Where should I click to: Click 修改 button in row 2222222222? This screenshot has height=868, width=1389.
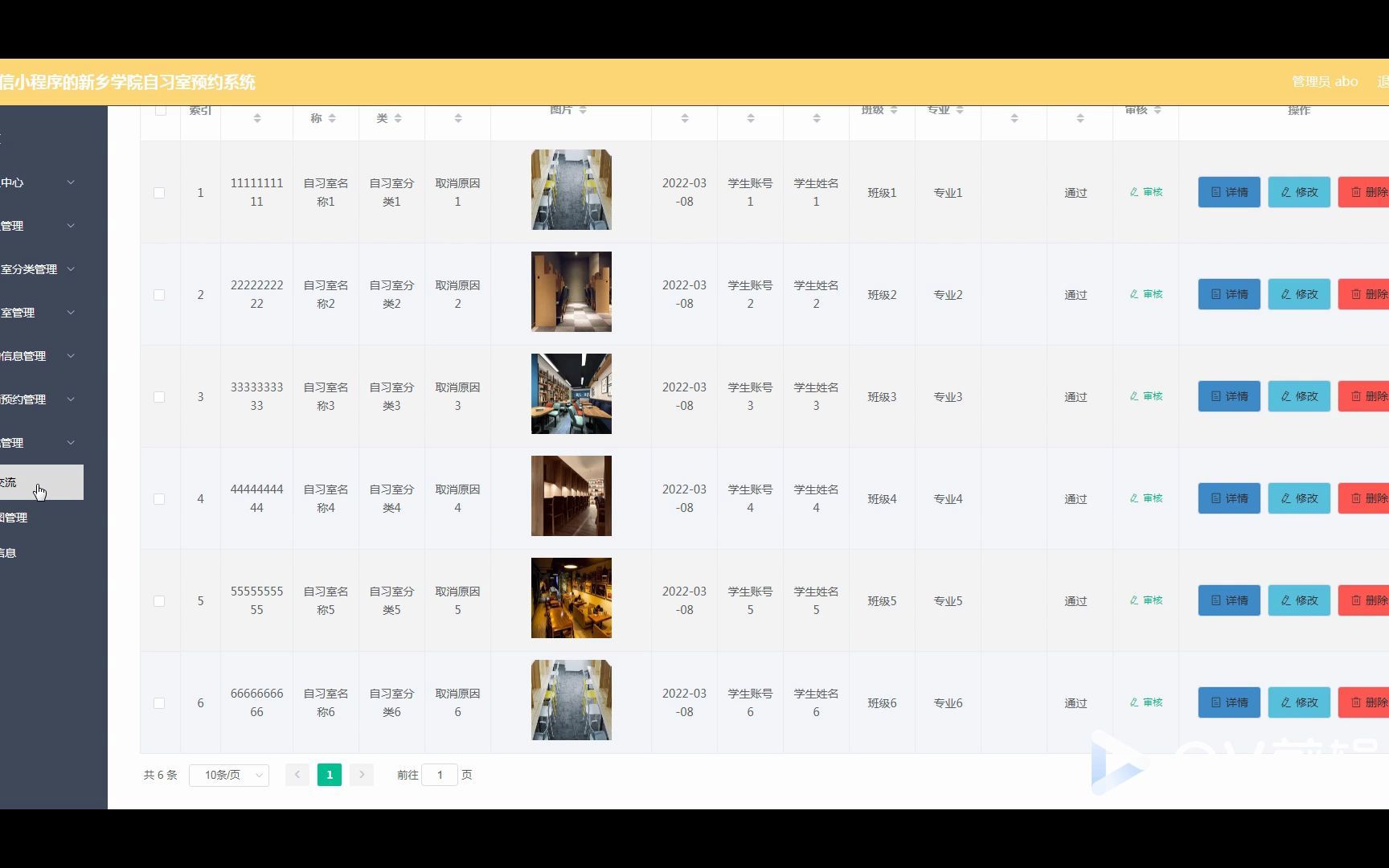tap(1299, 294)
